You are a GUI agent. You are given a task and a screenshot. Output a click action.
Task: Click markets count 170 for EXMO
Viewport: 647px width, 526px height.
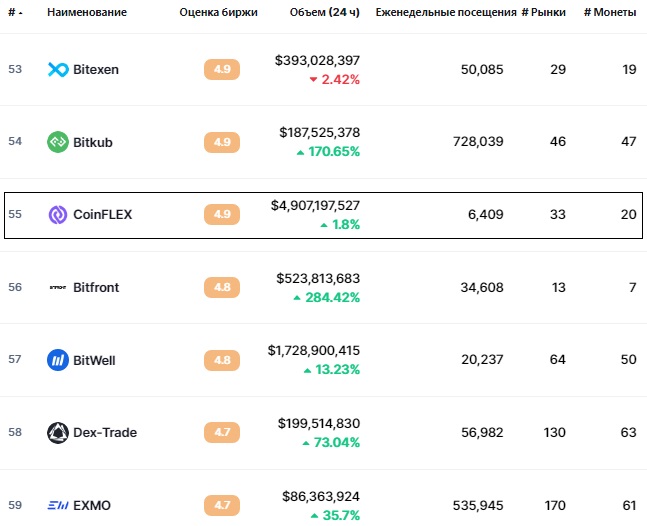pyautogui.click(x=555, y=505)
